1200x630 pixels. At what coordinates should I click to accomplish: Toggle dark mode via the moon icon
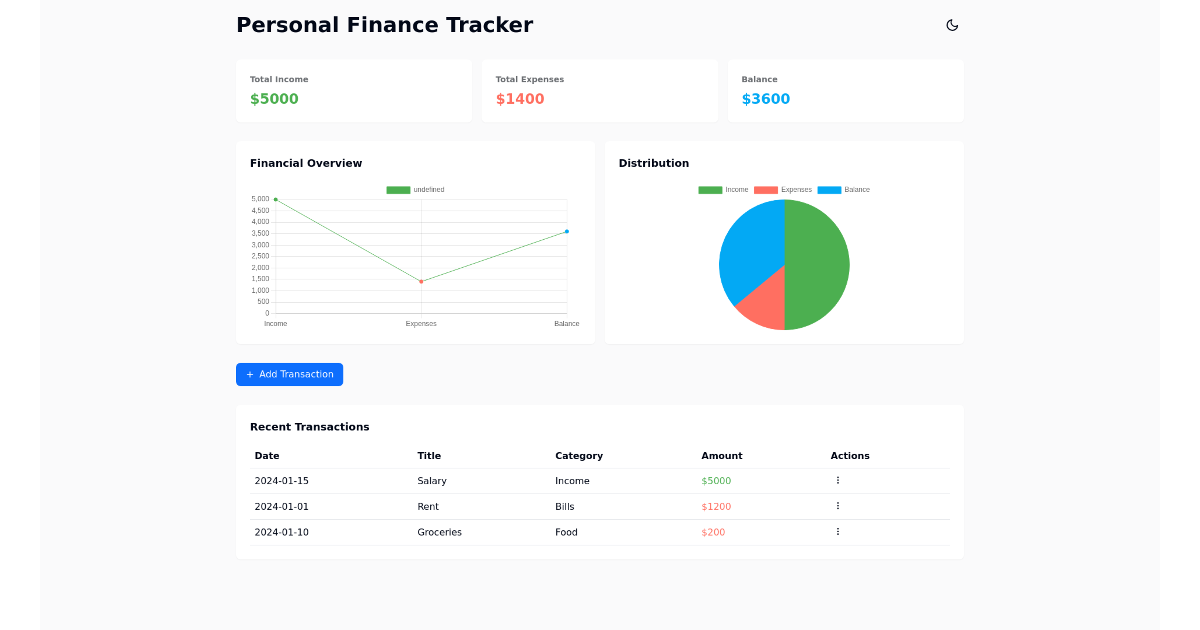[x=952, y=25]
